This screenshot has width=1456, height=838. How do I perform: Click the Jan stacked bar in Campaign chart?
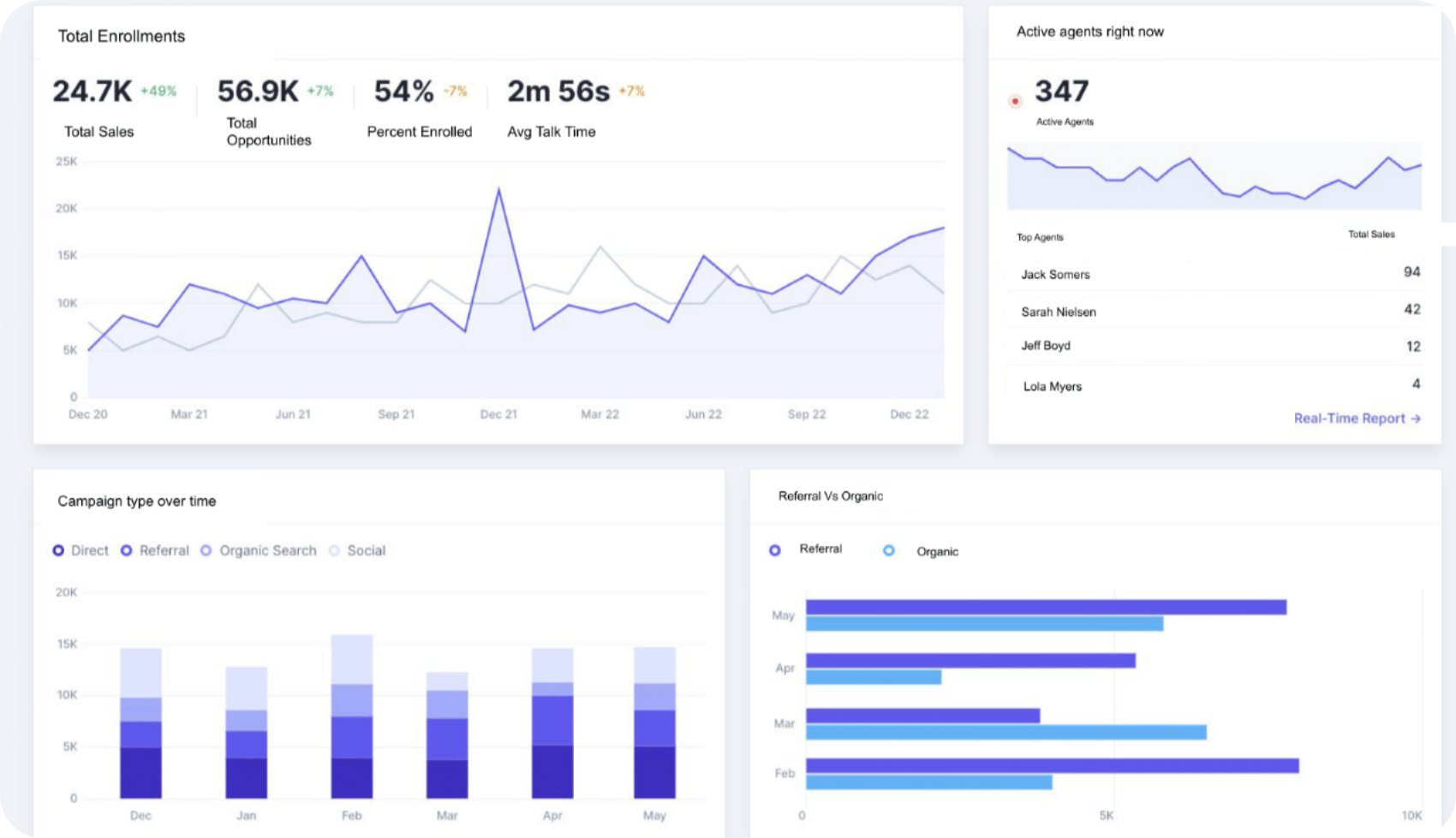[x=247, y=733]
